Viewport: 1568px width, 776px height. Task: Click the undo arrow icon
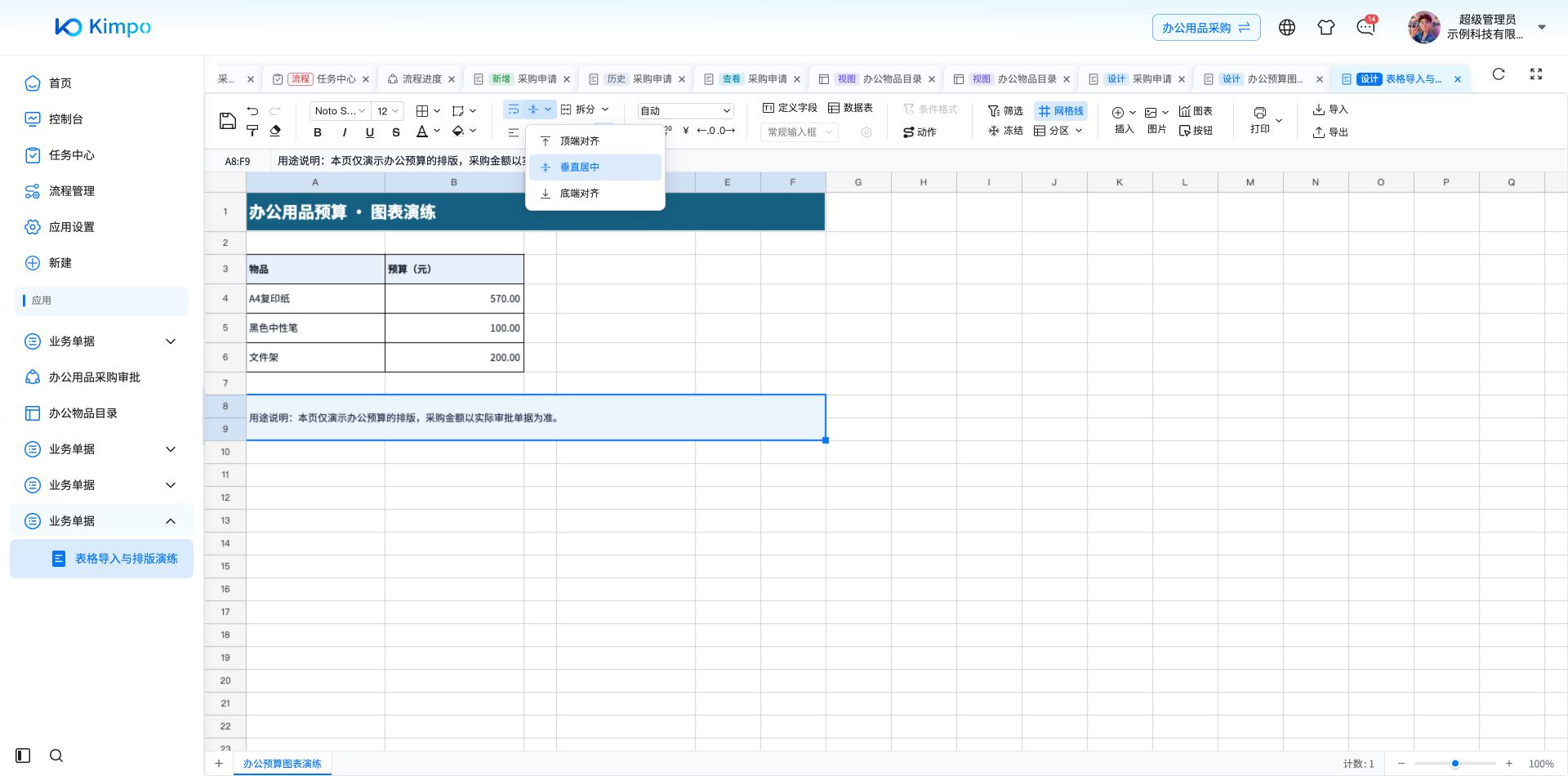point(252,111)
